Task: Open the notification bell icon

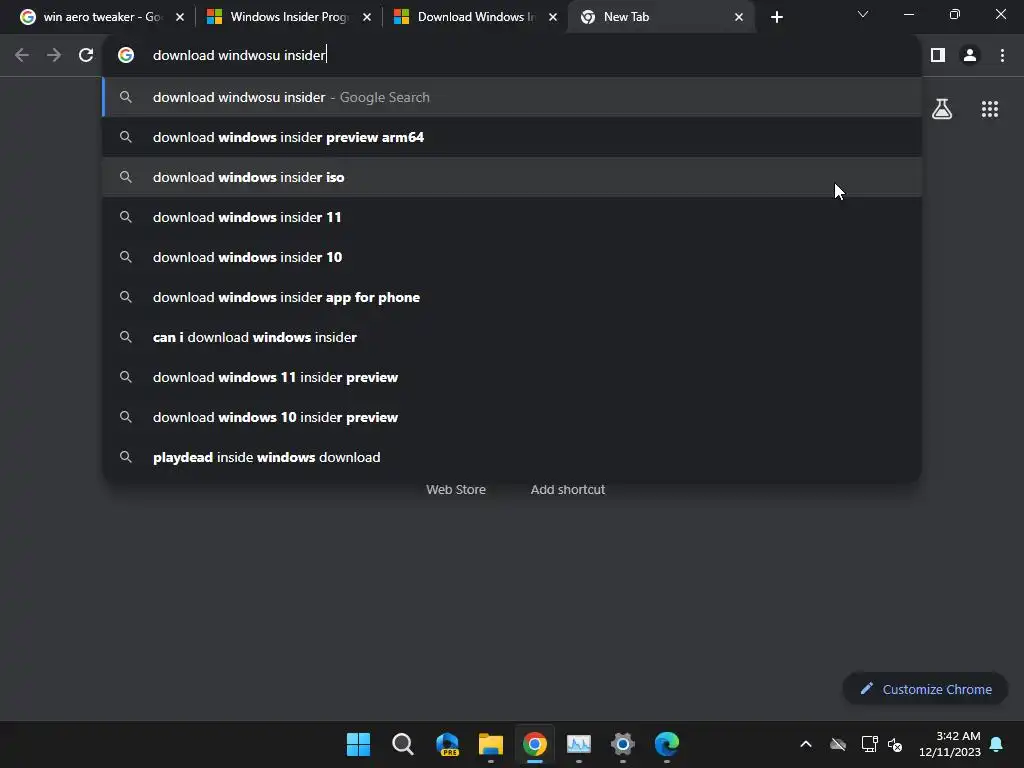Action: pos(997,744)
